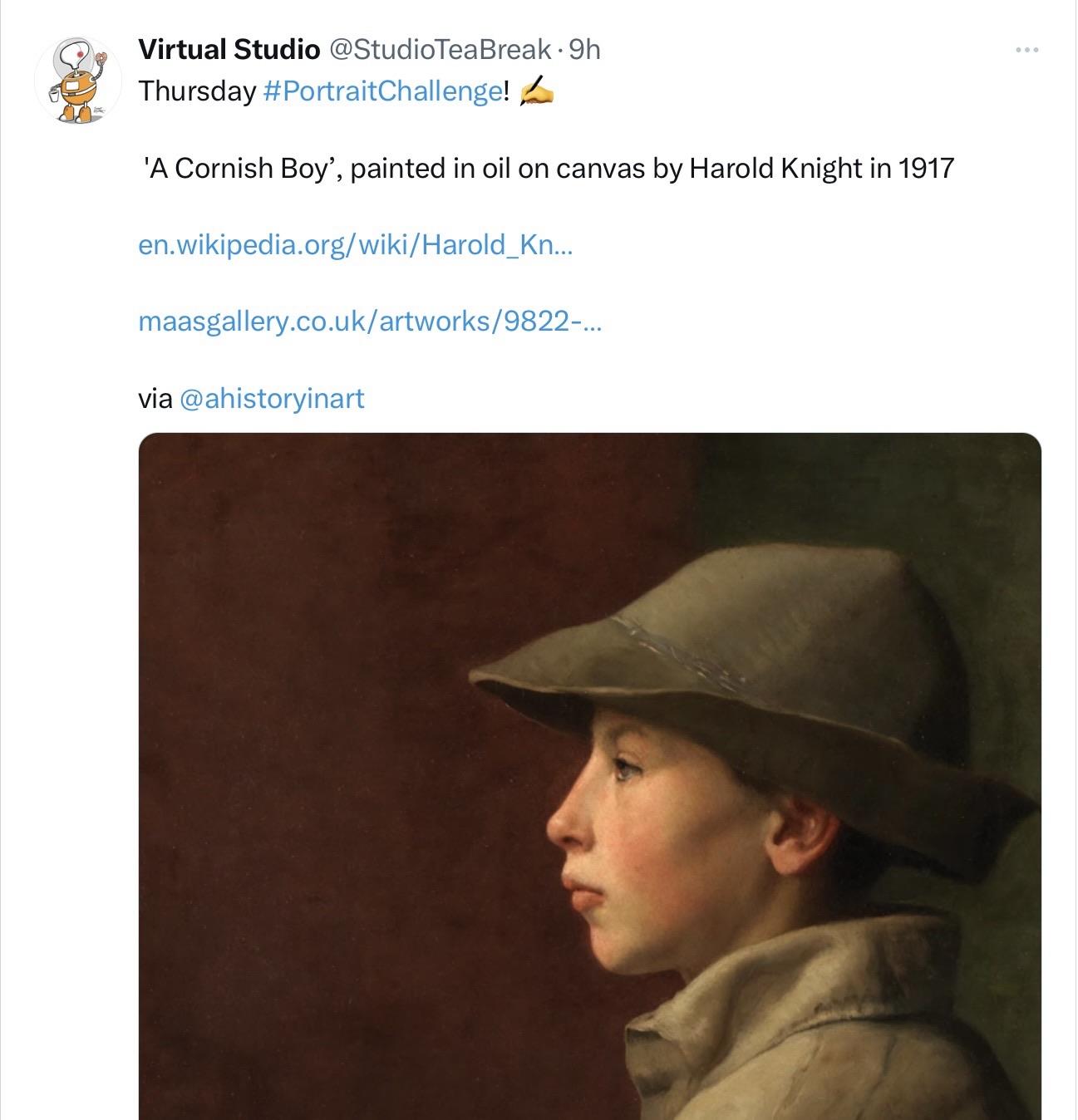
Task: Click the word 'via' before the mention
Action: (x=155, y=399)
